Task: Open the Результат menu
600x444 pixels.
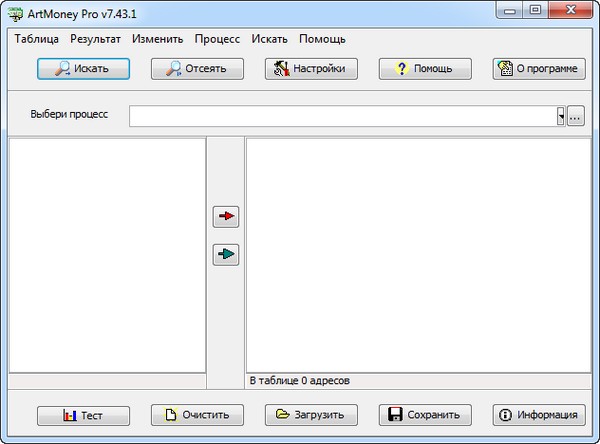Action: tap(95, 39)
